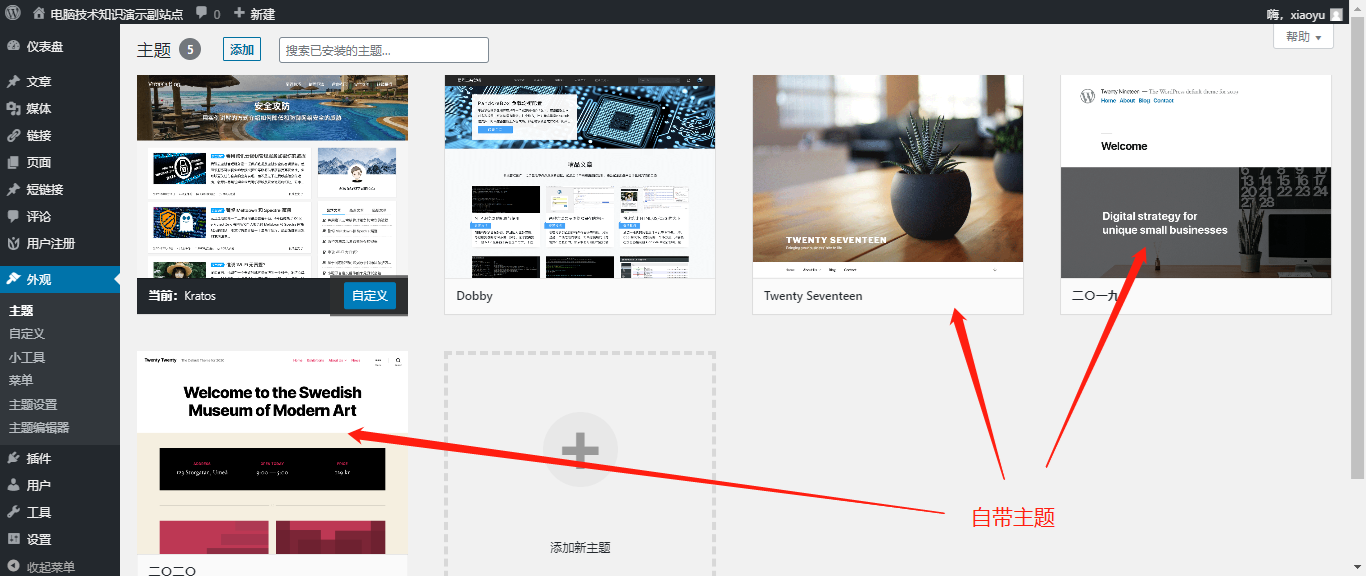Click the 仪表盘 dashboard icon
Viewport: 1366px width, 576px height.
(x=13, y=46)
